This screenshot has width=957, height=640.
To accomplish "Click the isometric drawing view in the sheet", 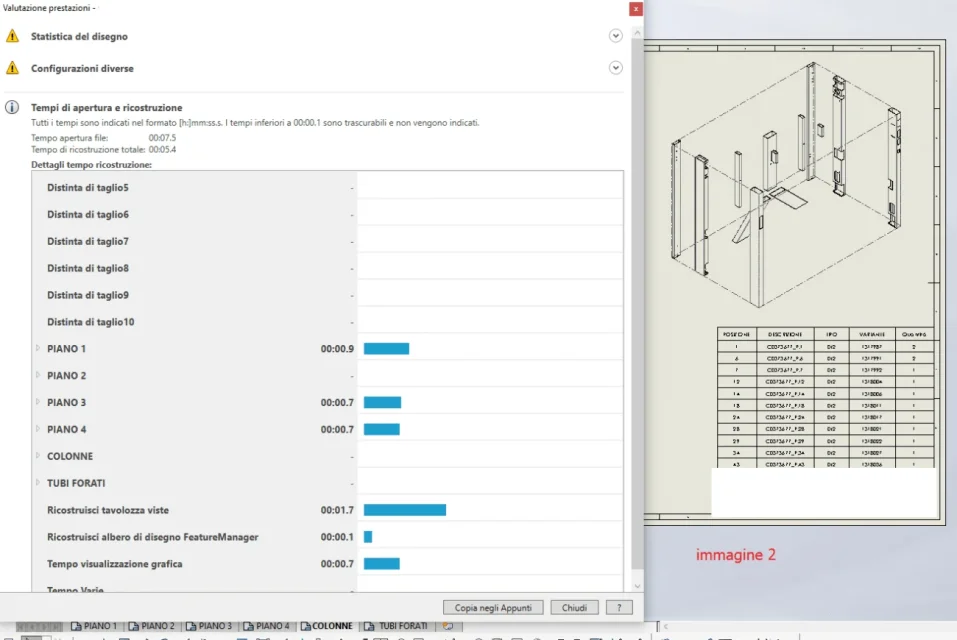I will (x=787, y=185).
